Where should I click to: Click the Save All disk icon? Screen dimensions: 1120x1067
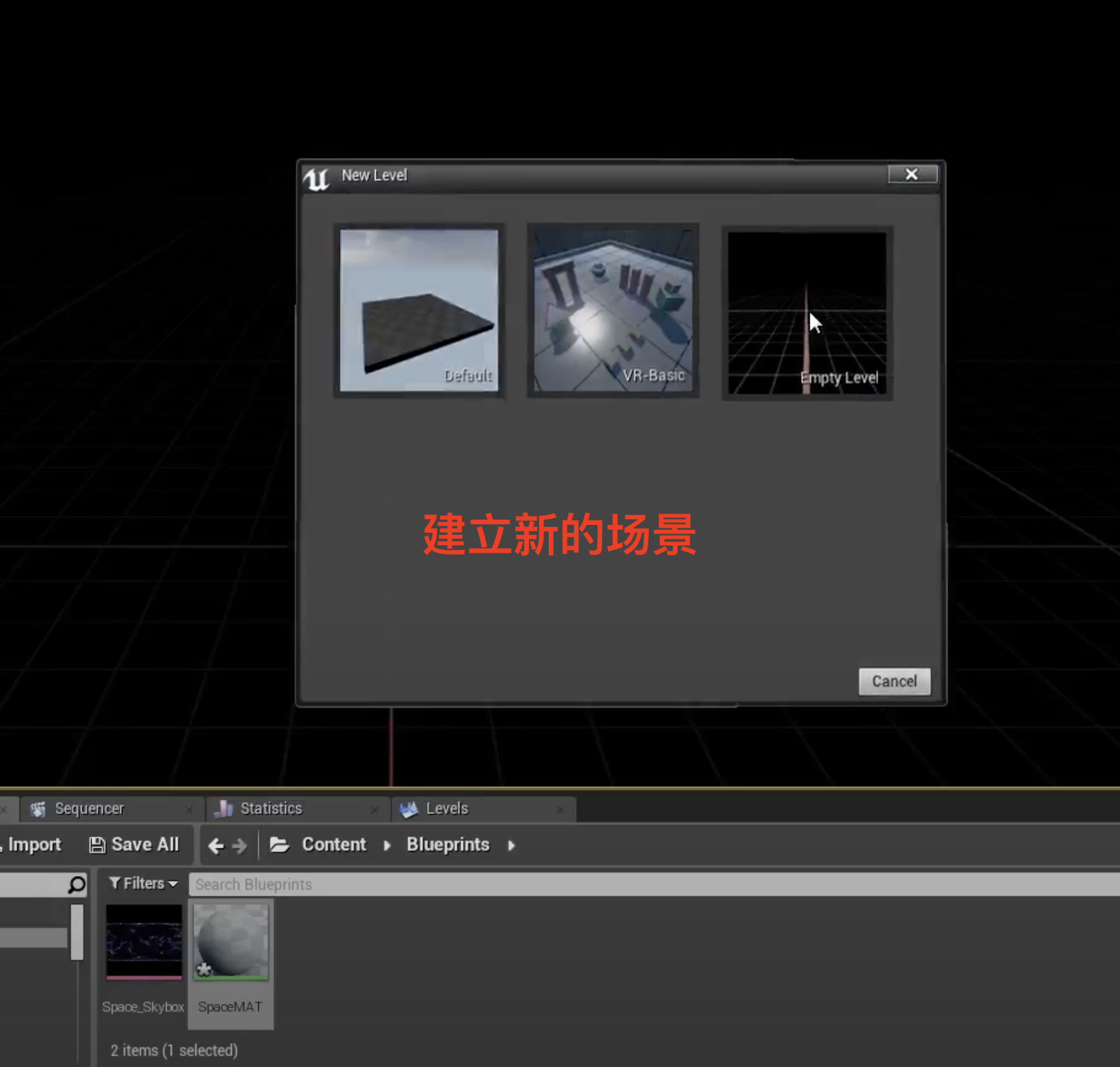96,844
